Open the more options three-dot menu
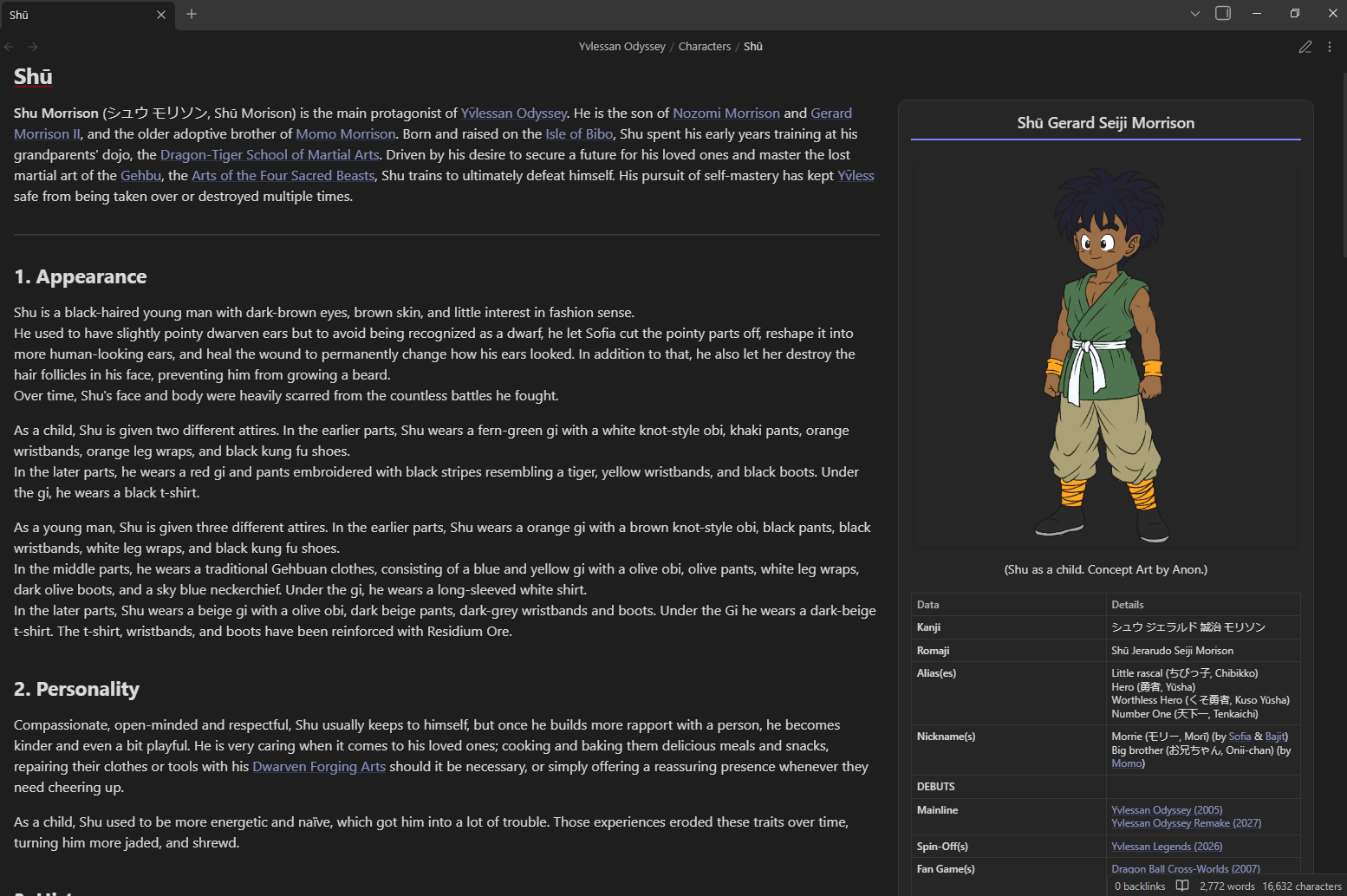1347x896 pixels. point(1330,47)
